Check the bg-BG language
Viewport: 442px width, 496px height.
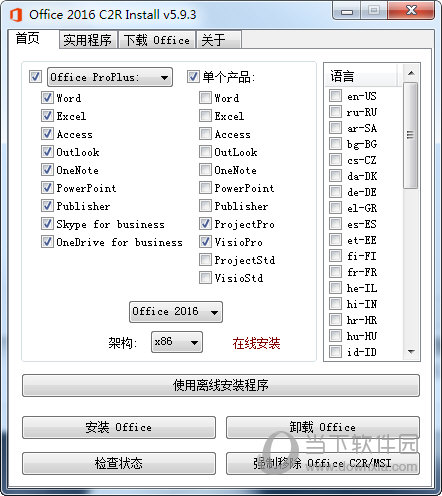pyautogui.click(x=335, y=143)
